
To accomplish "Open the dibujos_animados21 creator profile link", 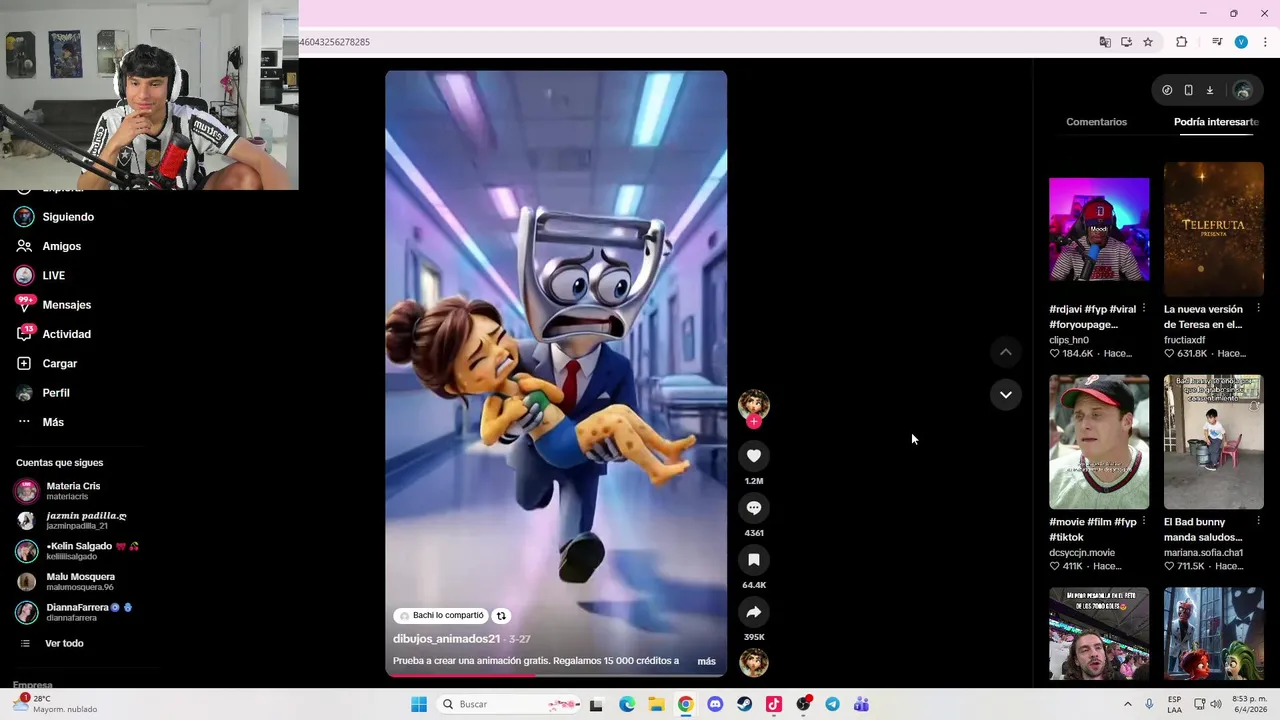I will [446, 639].
